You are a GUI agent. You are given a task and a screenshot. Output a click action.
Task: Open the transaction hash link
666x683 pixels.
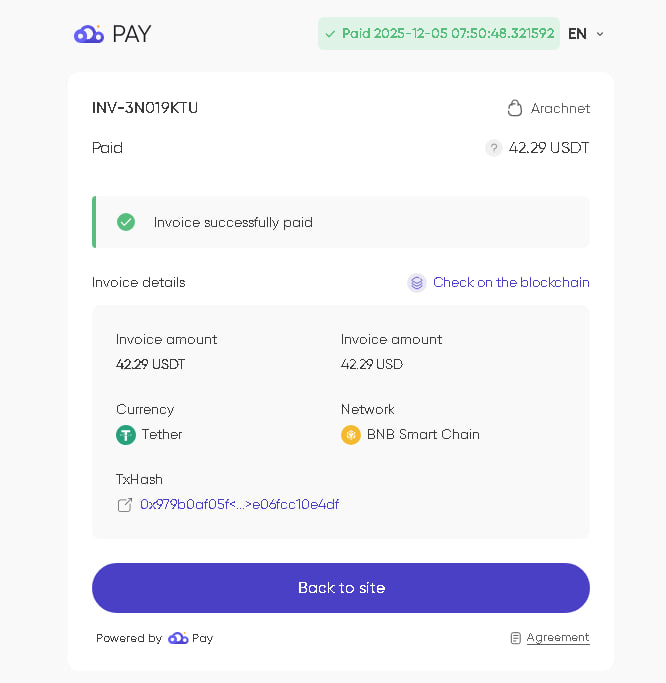(x=239, y=505)
